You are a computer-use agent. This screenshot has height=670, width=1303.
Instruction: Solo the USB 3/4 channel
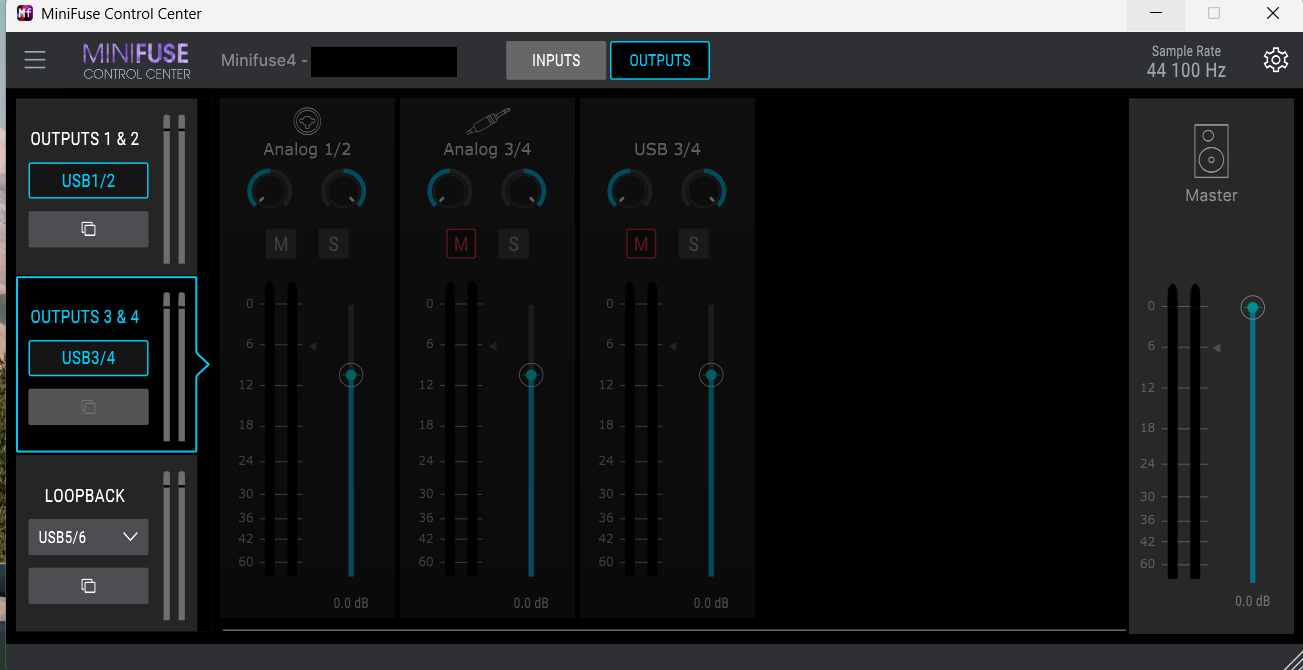(x=693, y=244)
